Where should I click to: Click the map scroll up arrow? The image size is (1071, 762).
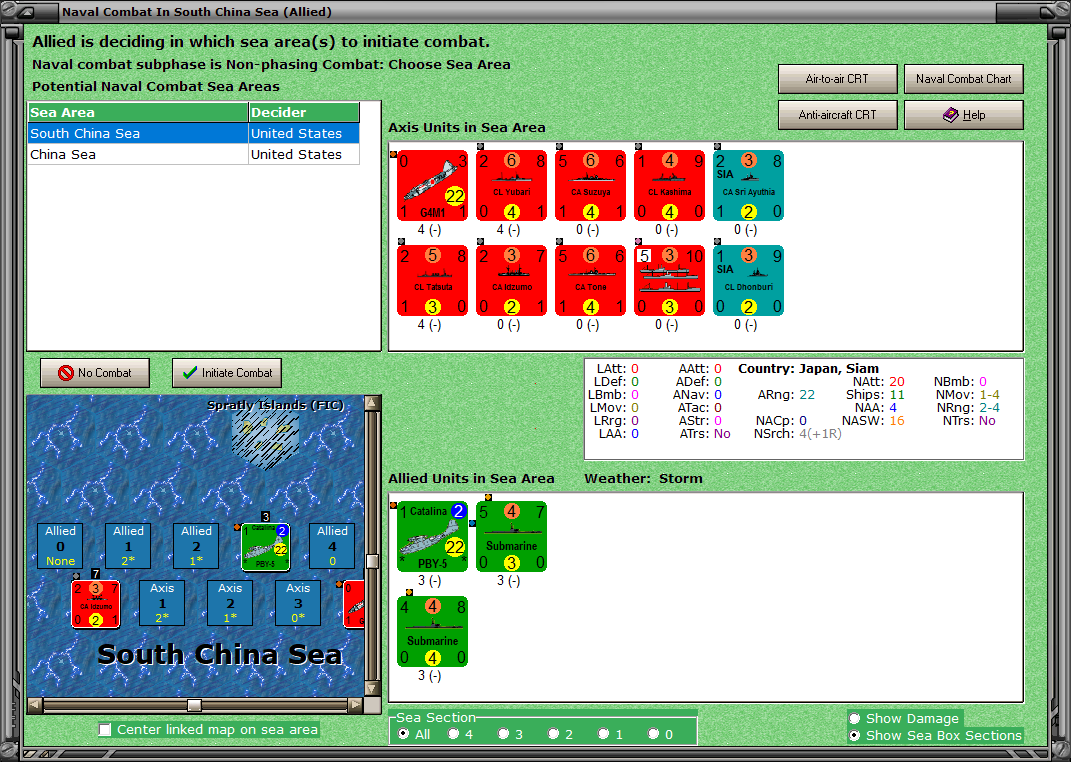pos(372,402)
